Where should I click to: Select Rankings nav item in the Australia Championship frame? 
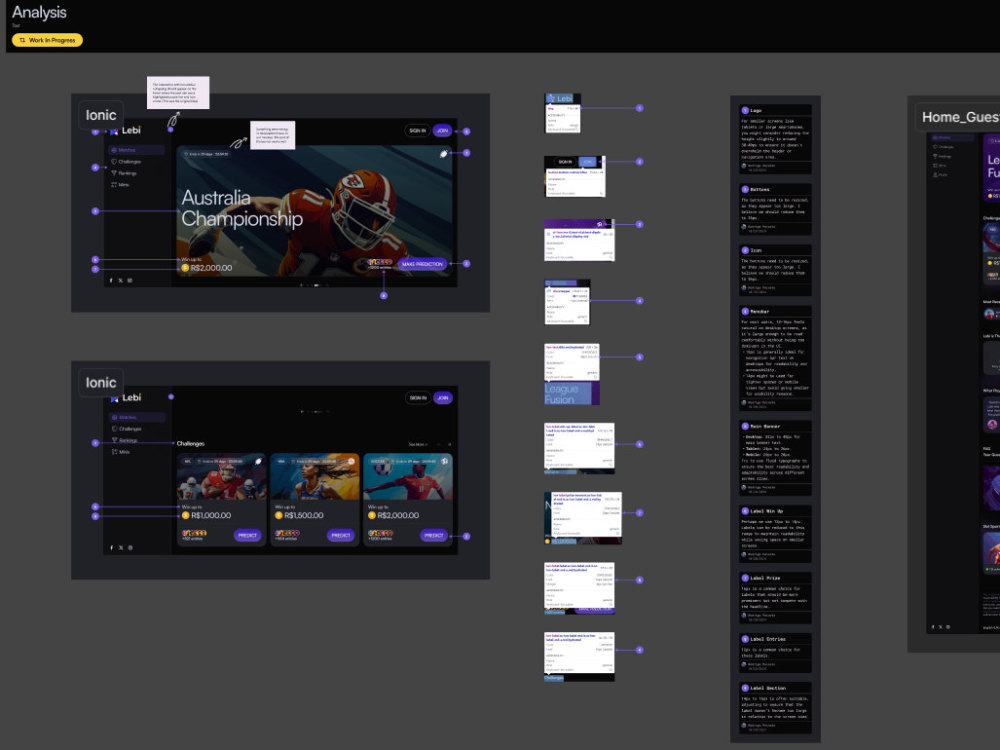pos(124,173)
